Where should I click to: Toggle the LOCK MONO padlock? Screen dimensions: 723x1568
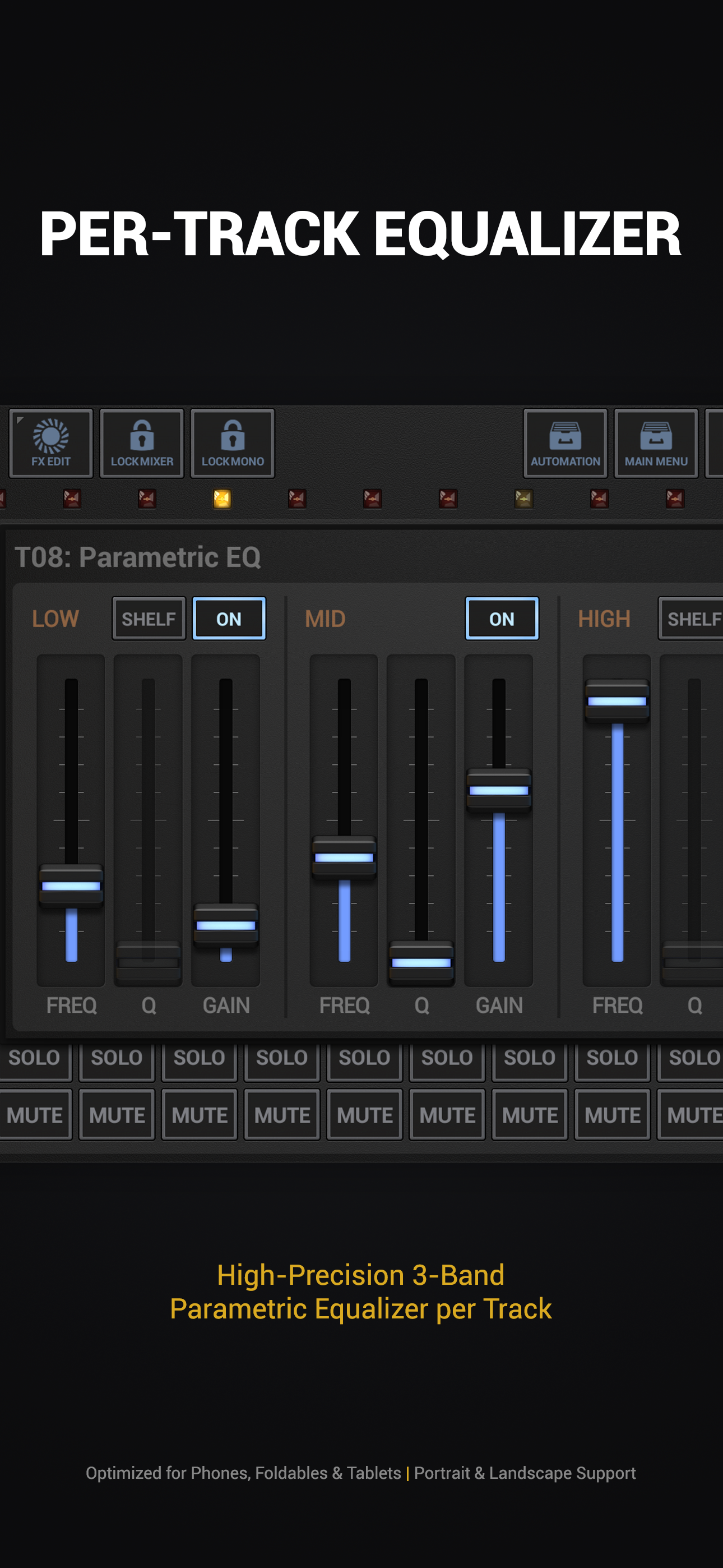coord(233,443)
